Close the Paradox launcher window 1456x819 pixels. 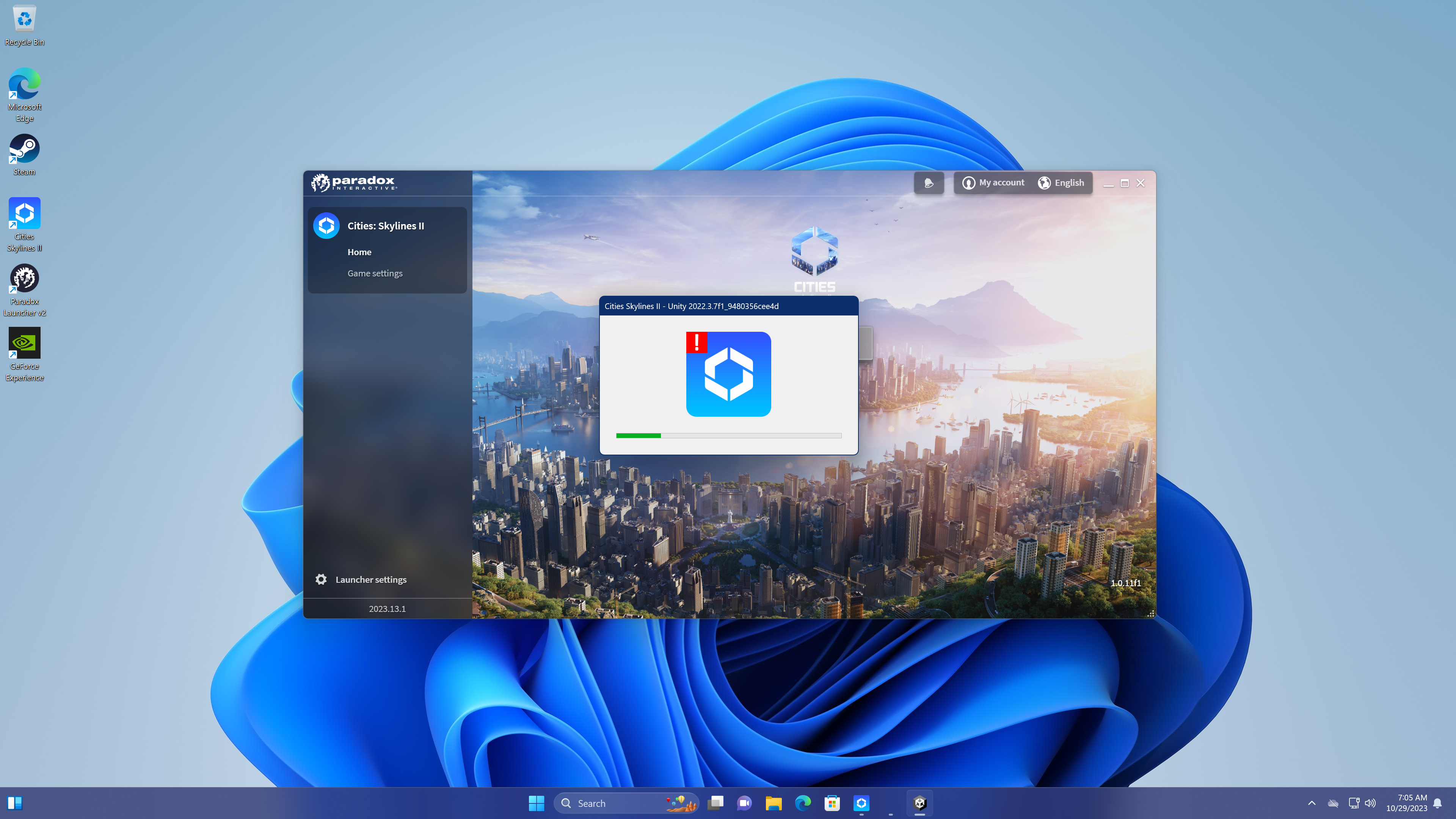point(1141,183)
